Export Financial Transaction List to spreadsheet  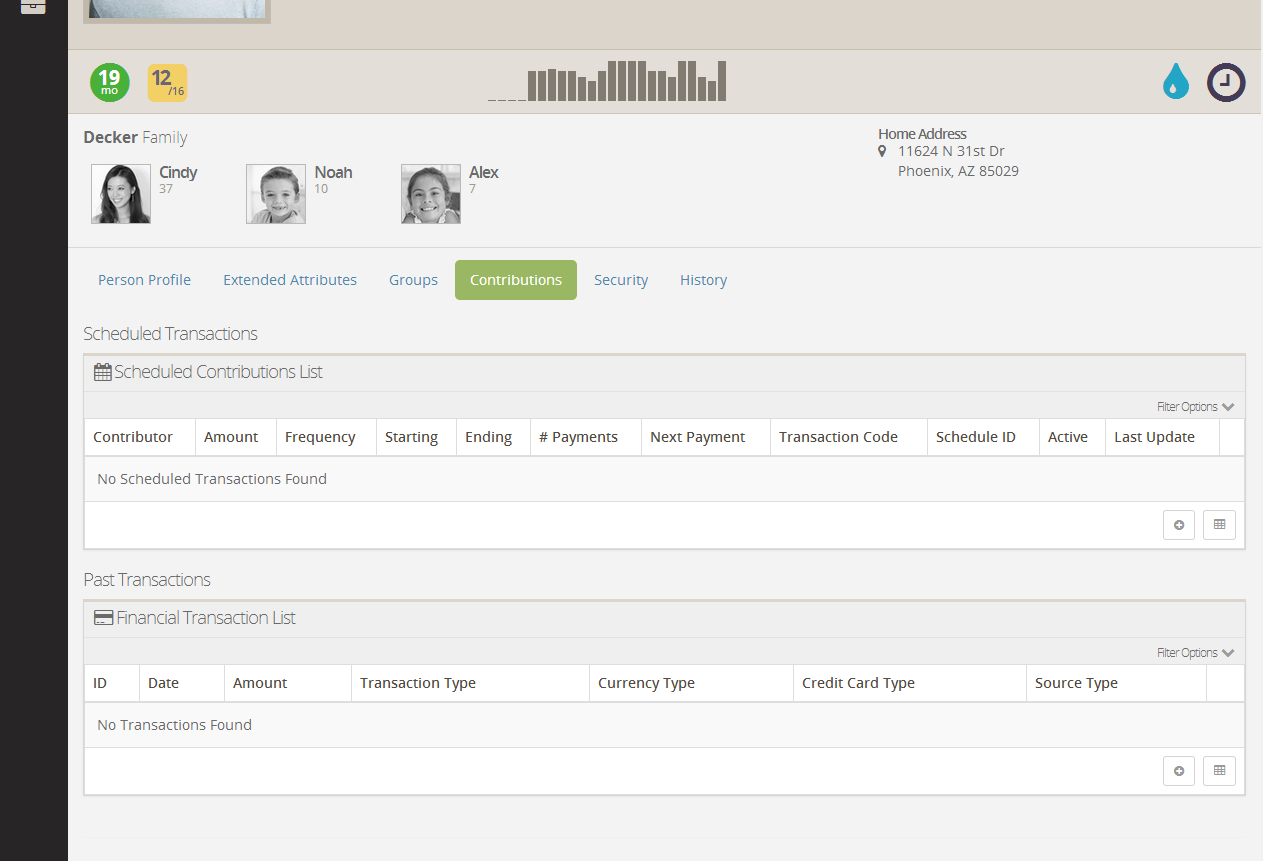pos(1219,771)
